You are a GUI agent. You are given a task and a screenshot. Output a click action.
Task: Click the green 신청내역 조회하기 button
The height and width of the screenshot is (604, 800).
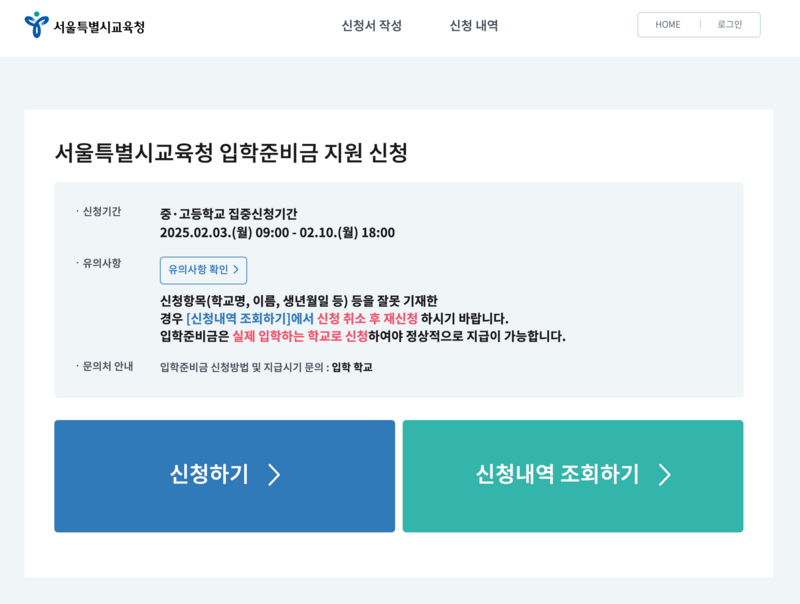coord(572,476)
